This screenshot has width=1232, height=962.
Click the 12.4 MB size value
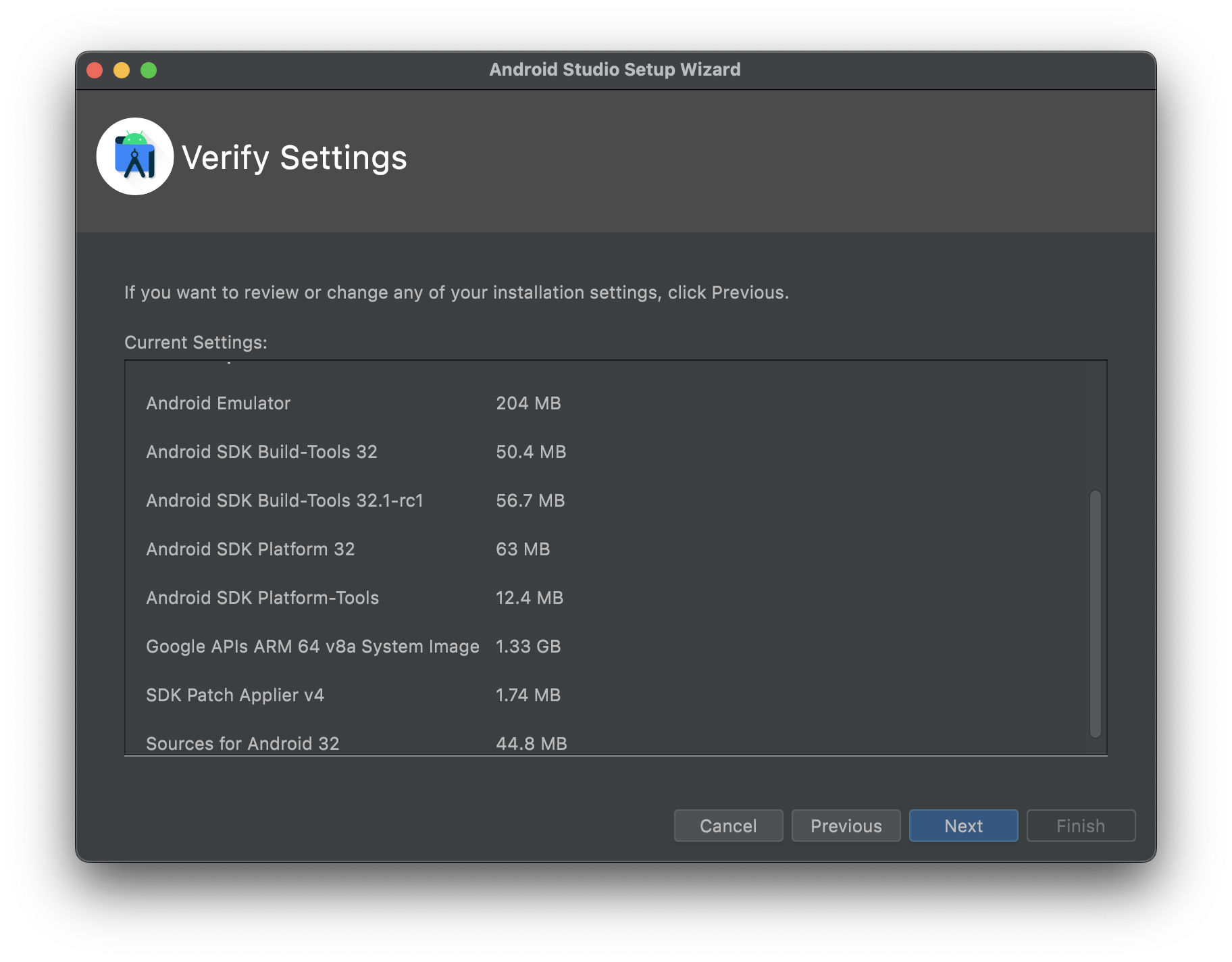tap(530, 598)
